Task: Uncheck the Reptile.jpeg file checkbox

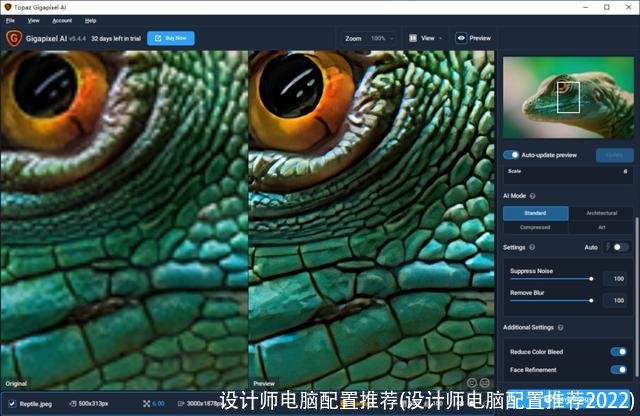Action: point(11,404)
